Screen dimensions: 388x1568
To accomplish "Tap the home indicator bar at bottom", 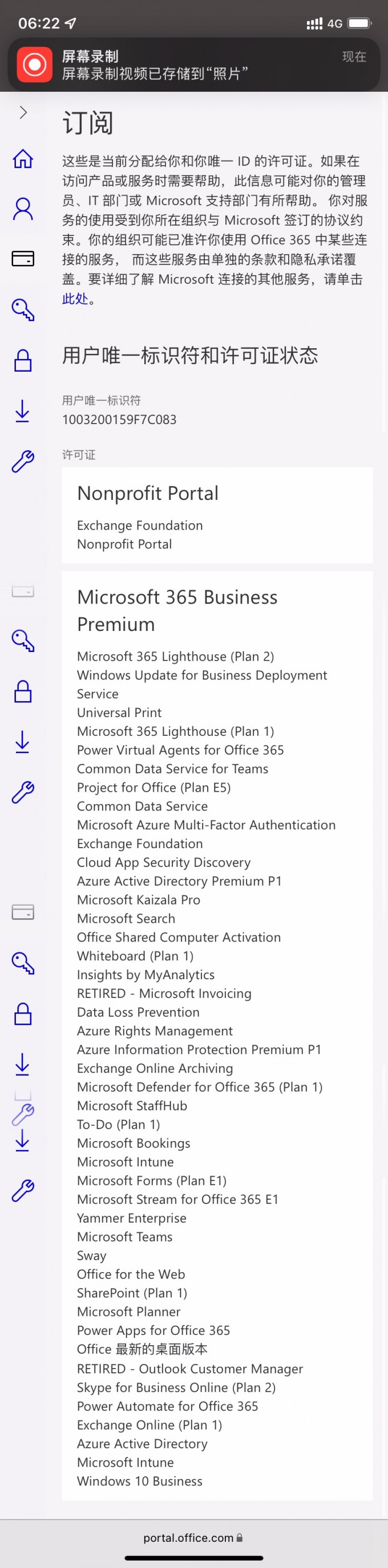I will tap(193, 1558).
